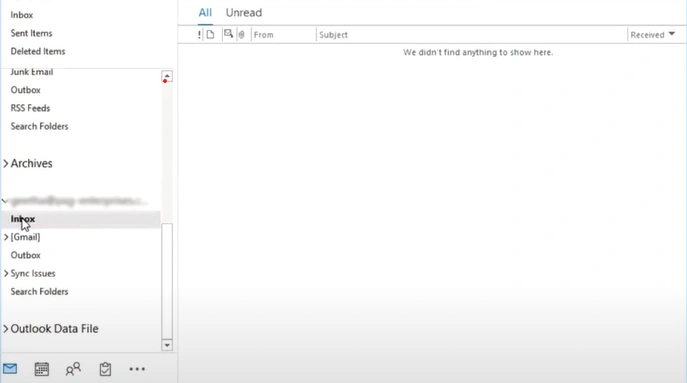Open Search Folders below Sync Issues

[x=39, y=291]
